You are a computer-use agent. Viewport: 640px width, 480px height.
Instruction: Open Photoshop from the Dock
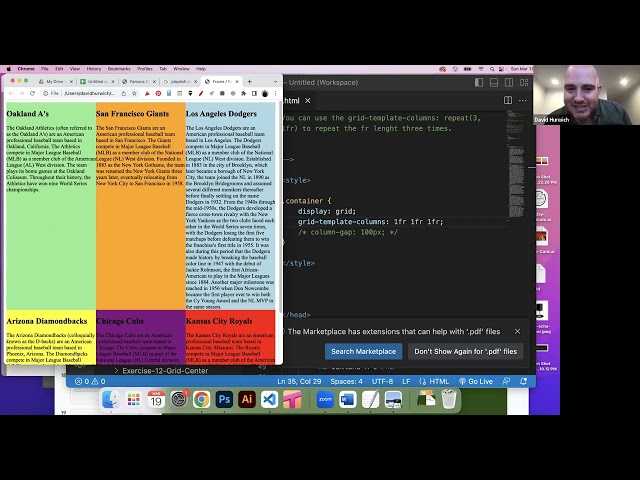(x=224, y=400)
